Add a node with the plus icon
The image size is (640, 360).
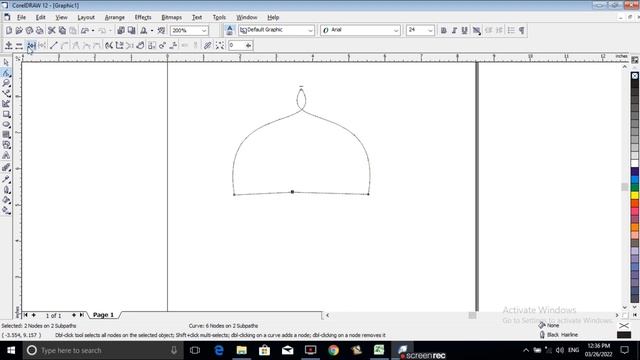[9, 45]
